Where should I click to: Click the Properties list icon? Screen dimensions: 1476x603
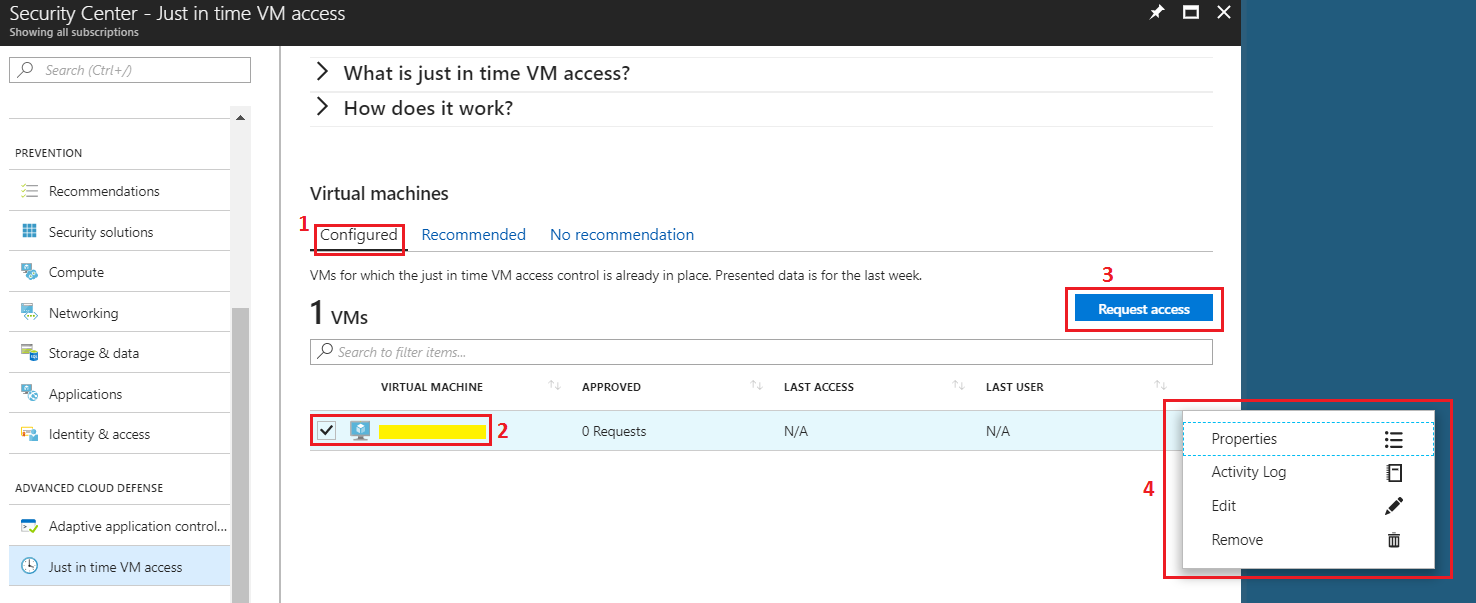1393,439
